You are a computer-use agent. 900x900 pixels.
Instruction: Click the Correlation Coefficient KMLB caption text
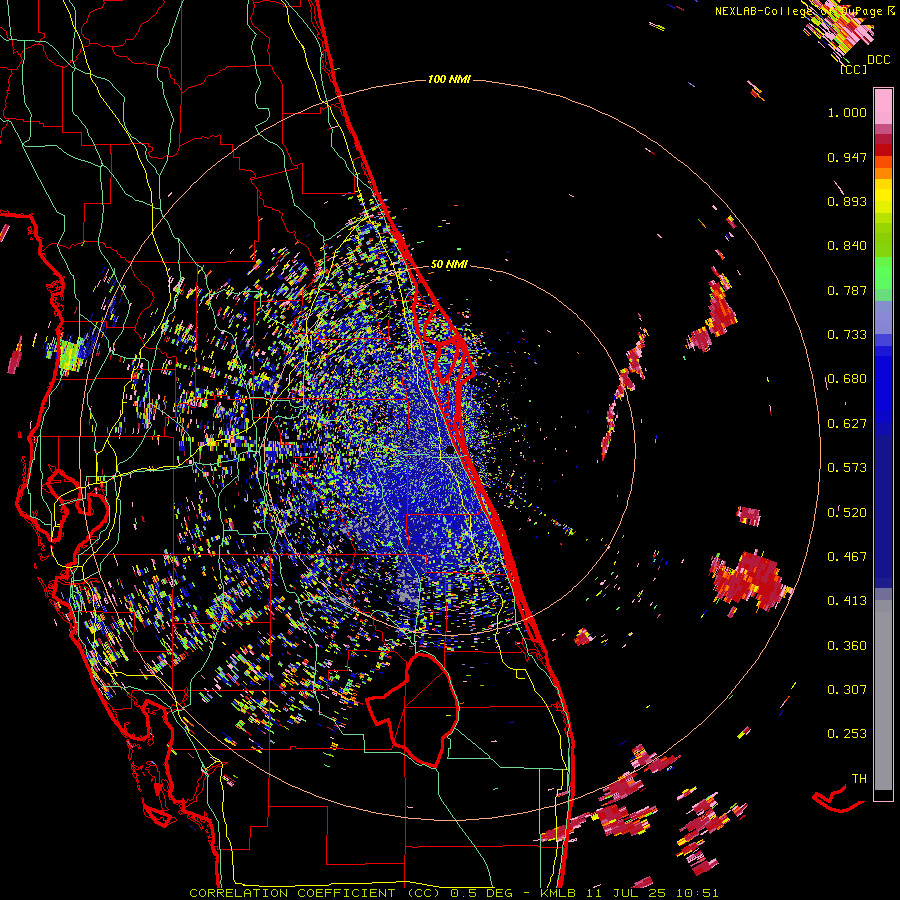point(453,893)
